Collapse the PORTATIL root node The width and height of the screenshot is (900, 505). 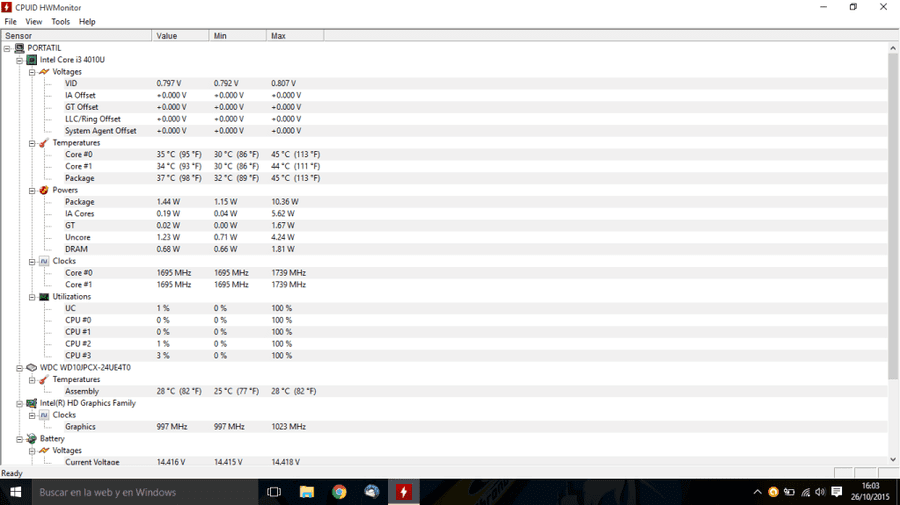(x=7, y=48)
